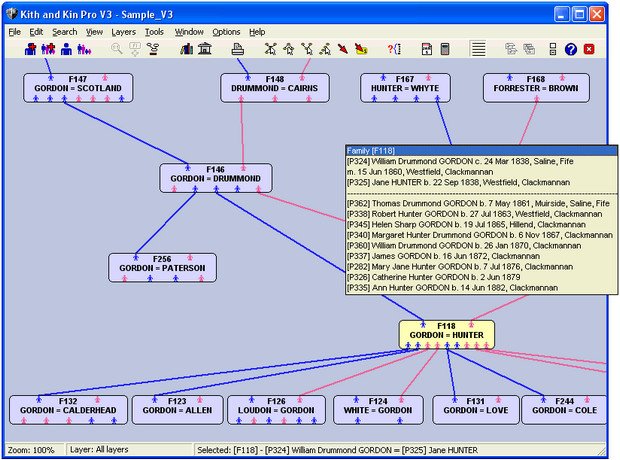Click [P326] Catherine Hunter GORDON entry
Image resolution: width=620 pixels, height=460 pixels.
tap(433, 277)
